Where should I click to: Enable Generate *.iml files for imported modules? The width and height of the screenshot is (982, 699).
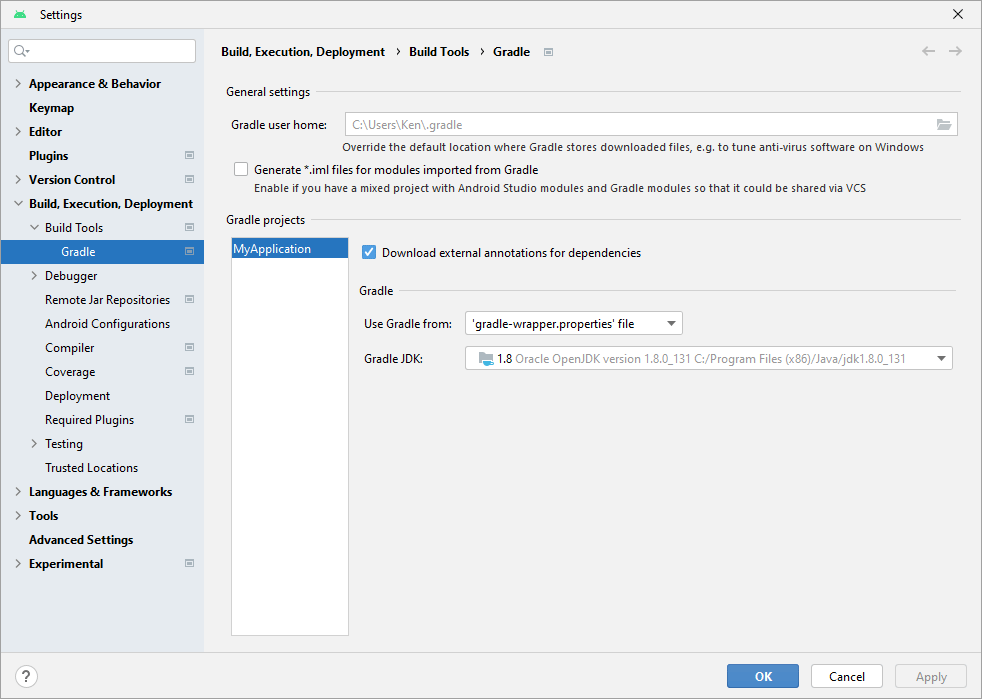point(240,169)
